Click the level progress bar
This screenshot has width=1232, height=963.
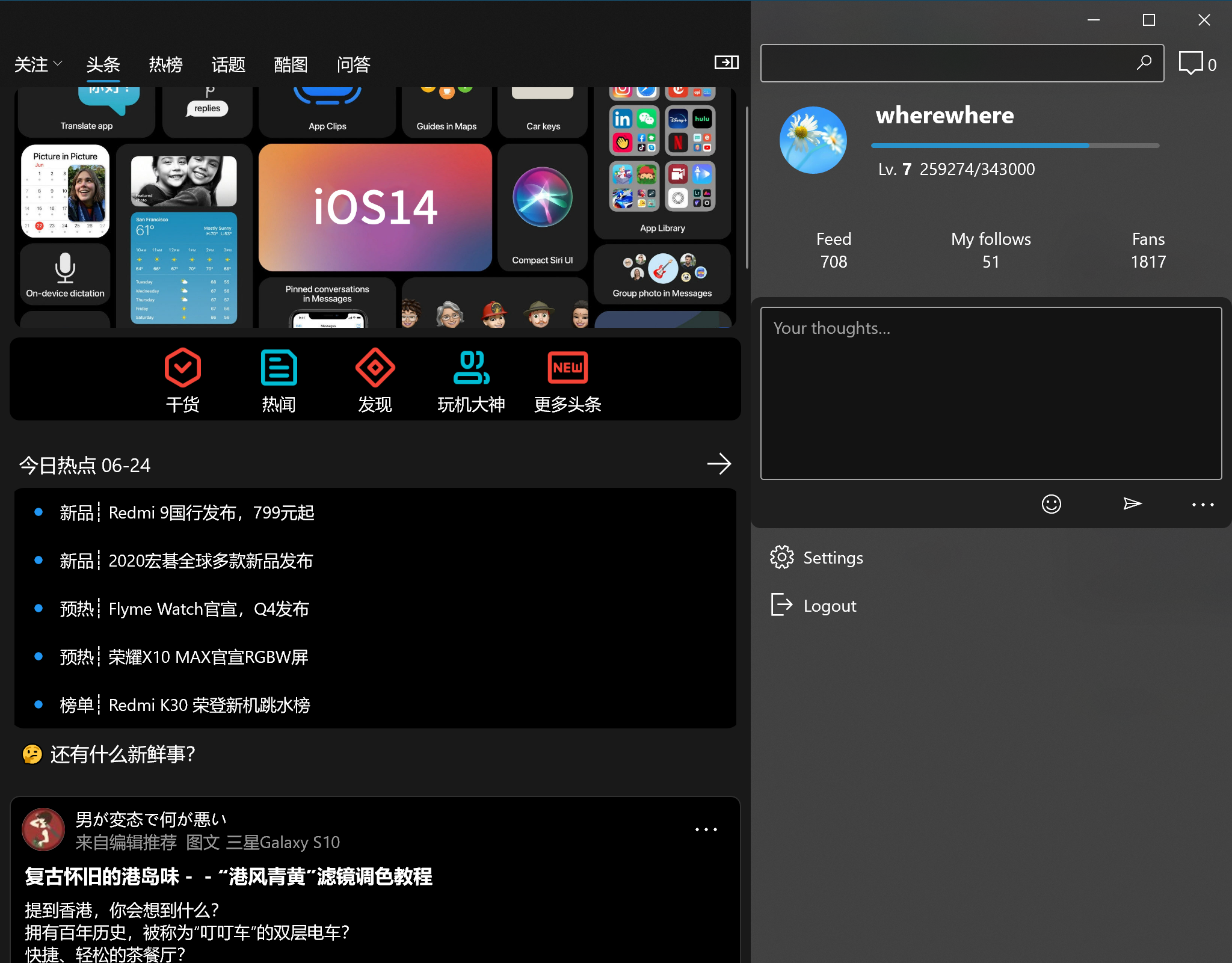tap(1015, 146)
